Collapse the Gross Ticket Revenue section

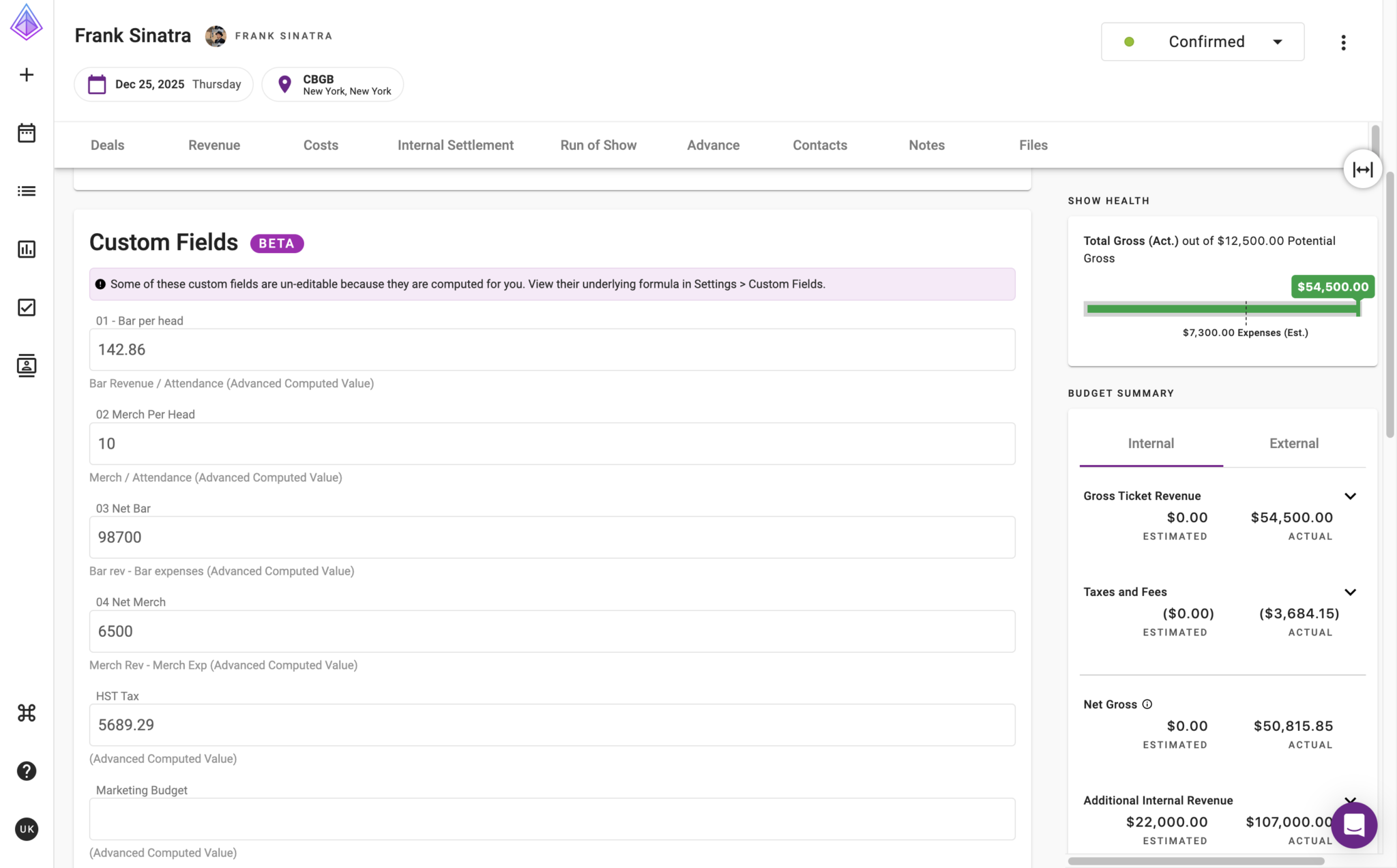[x=1351, y=496]
